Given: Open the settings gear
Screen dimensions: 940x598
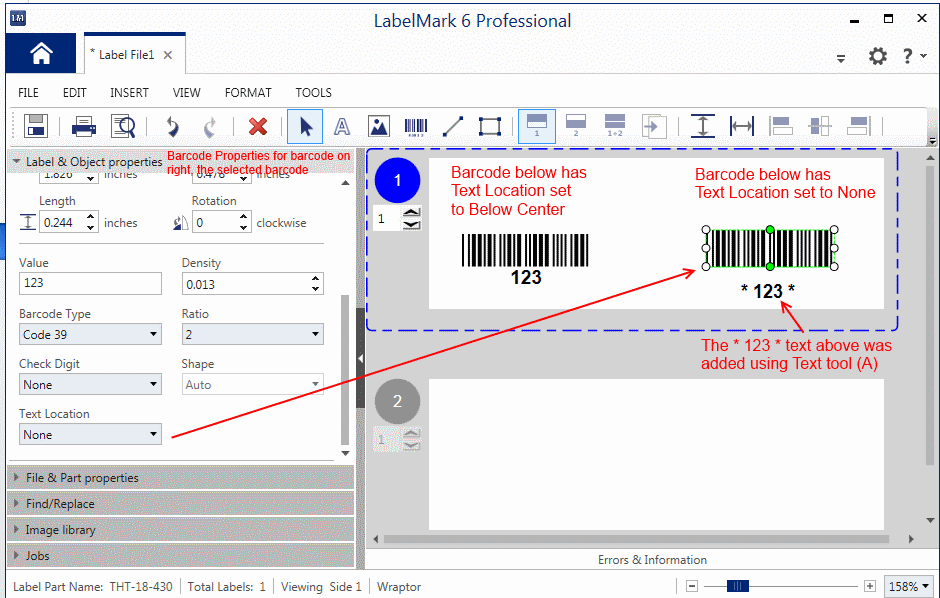Looking at the screenshot, I should click(x=878, y=56).
